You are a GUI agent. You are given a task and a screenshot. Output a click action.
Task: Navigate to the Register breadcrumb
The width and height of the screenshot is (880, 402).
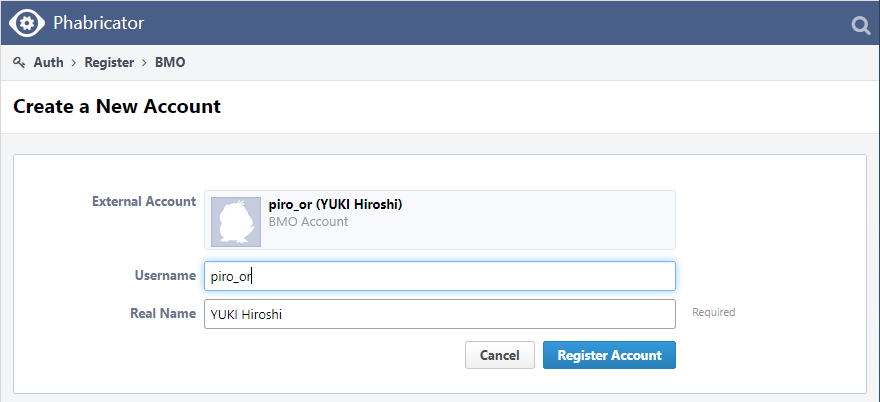point(109,62)
